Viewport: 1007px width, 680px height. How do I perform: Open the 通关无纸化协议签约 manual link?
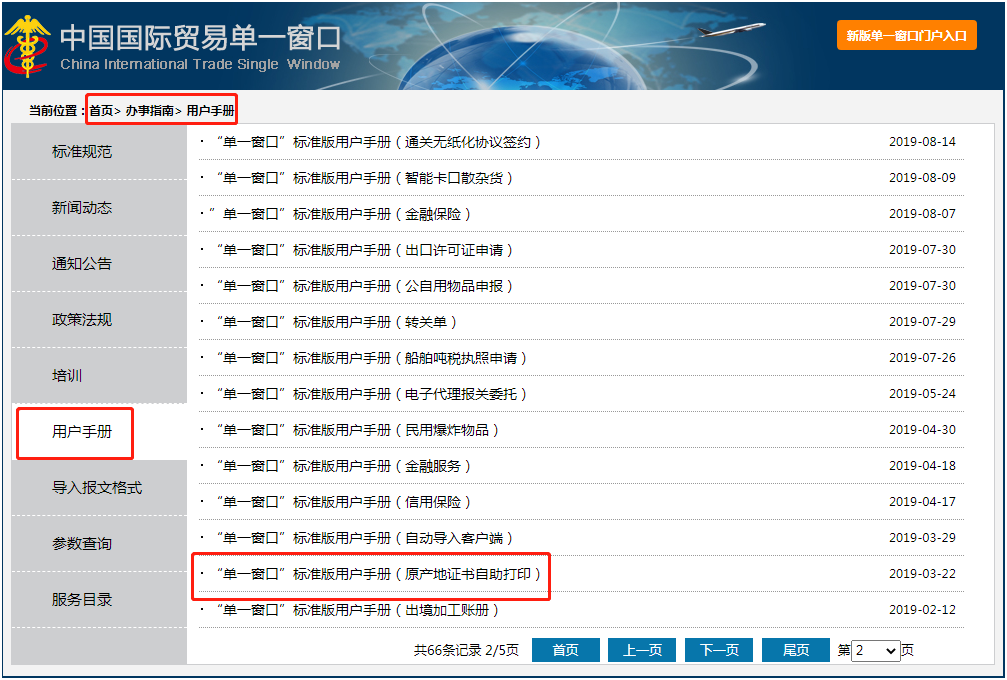tap(378, 142)
